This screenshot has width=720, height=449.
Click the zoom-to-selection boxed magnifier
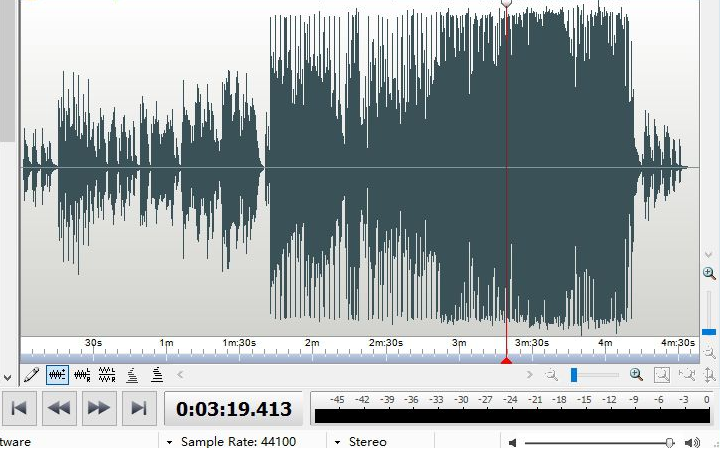click(x=662, y=375)
